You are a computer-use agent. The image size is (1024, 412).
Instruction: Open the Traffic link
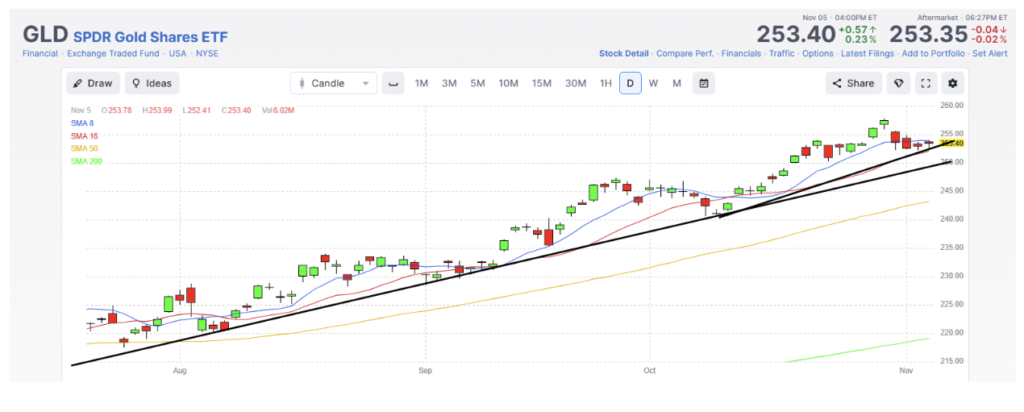coord(782,54)
